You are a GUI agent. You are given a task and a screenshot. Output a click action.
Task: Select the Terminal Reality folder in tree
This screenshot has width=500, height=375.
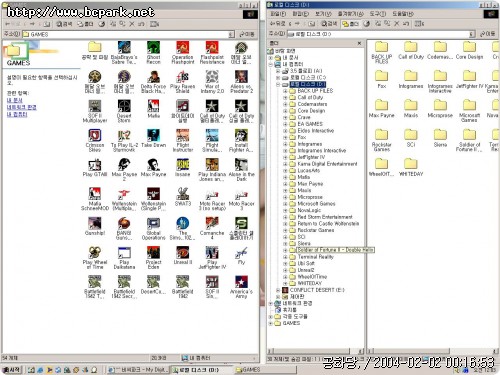315,257
